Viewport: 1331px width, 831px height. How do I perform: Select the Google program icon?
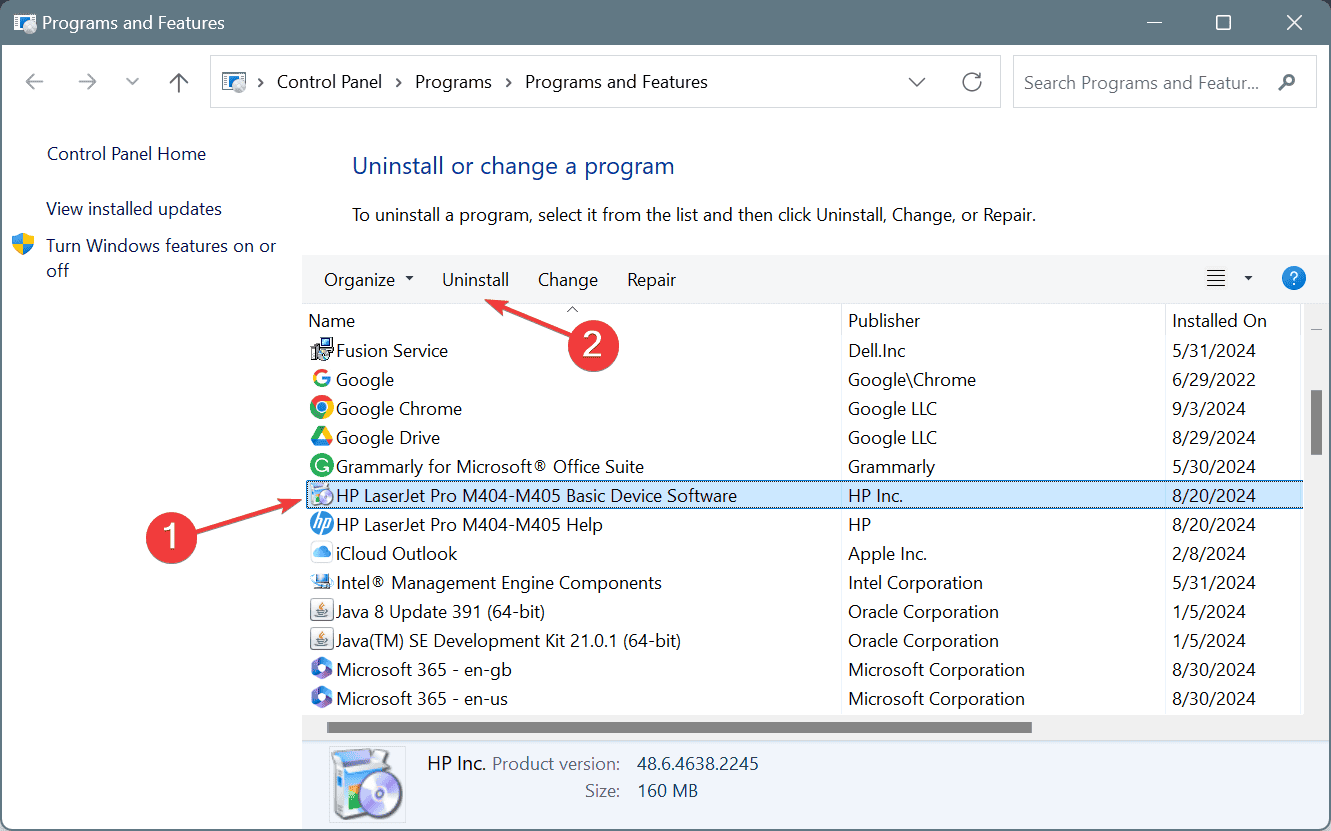coord(321,380)
